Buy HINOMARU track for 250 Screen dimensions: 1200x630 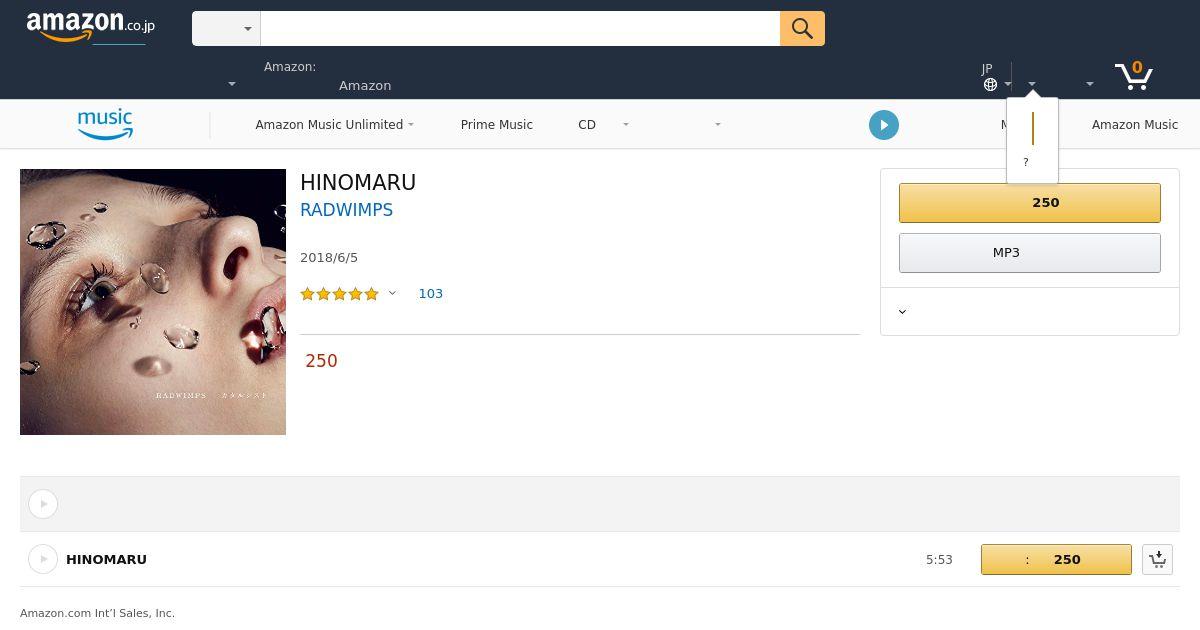[x=1056, y=559]
